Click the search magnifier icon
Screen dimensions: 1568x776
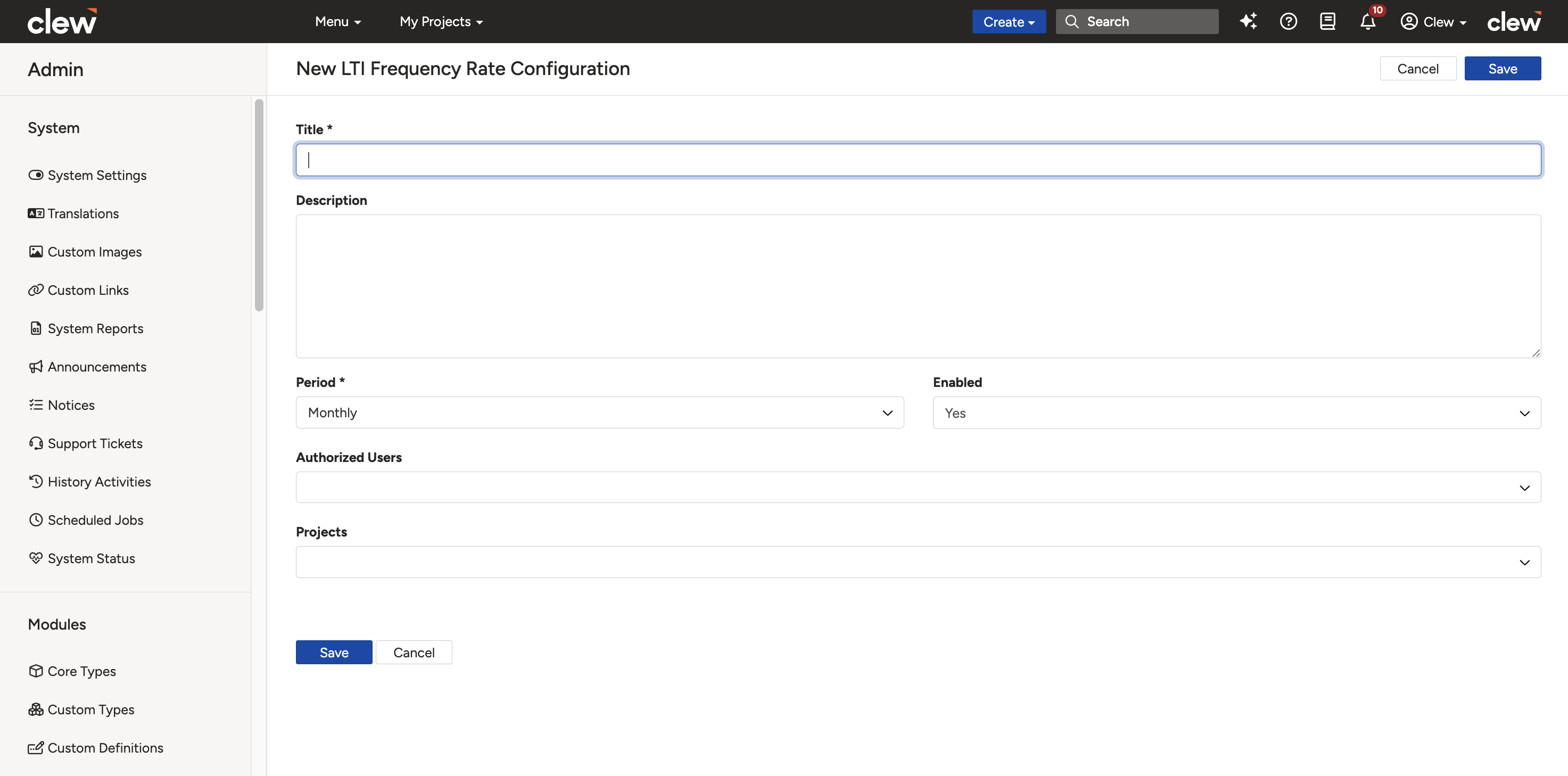click(x=1071, y=21)
